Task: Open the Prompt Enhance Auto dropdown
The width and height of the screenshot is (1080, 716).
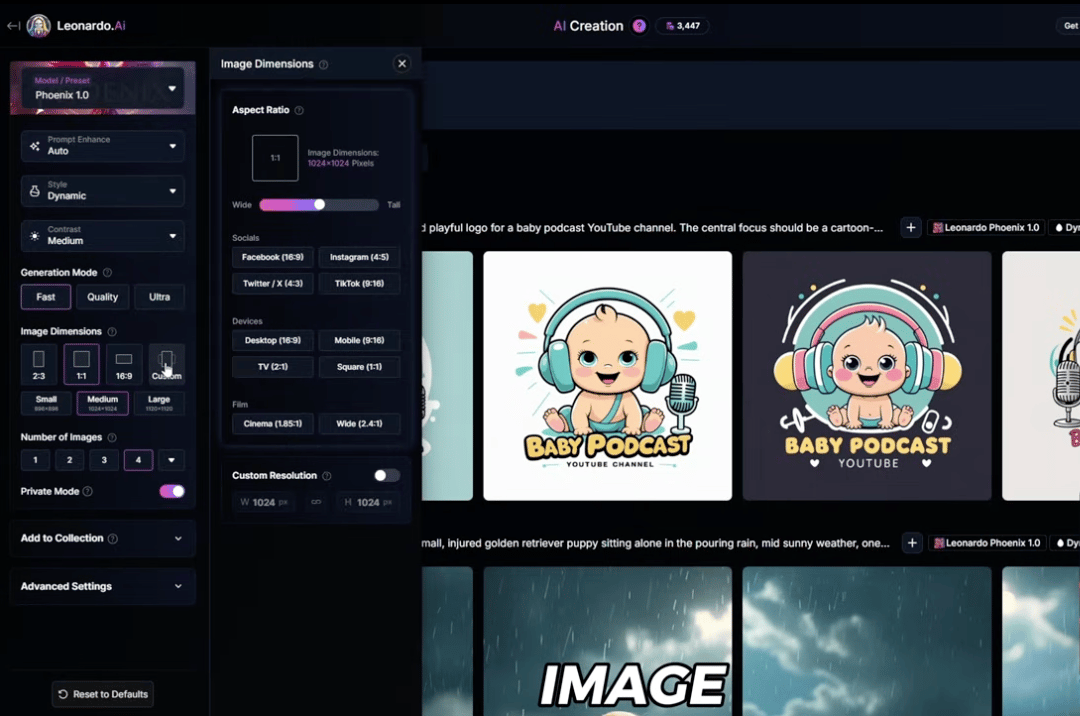Action: coord(103,145)
